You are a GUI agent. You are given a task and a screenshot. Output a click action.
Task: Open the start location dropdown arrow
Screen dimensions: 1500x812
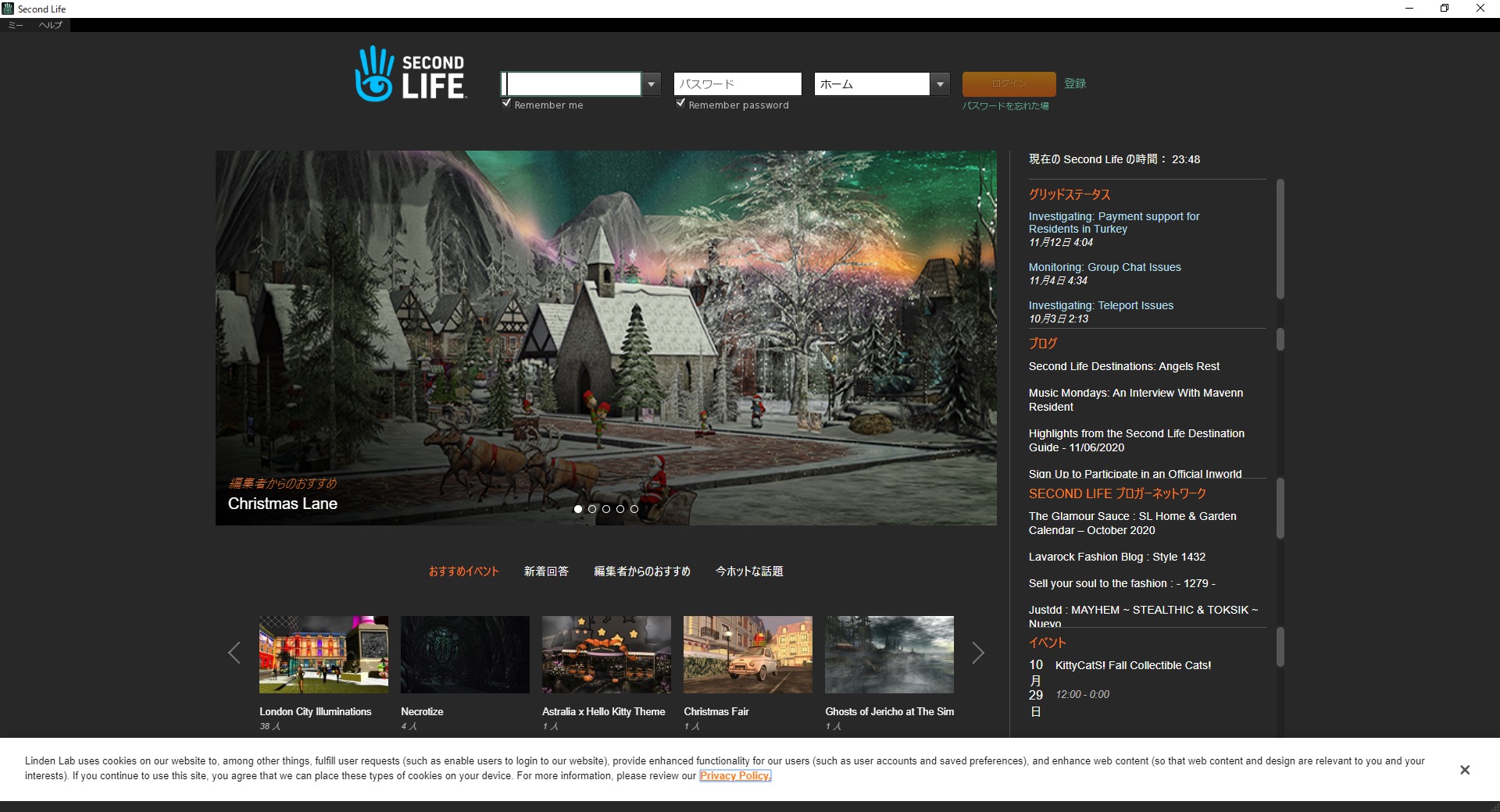tap(941, 84)
